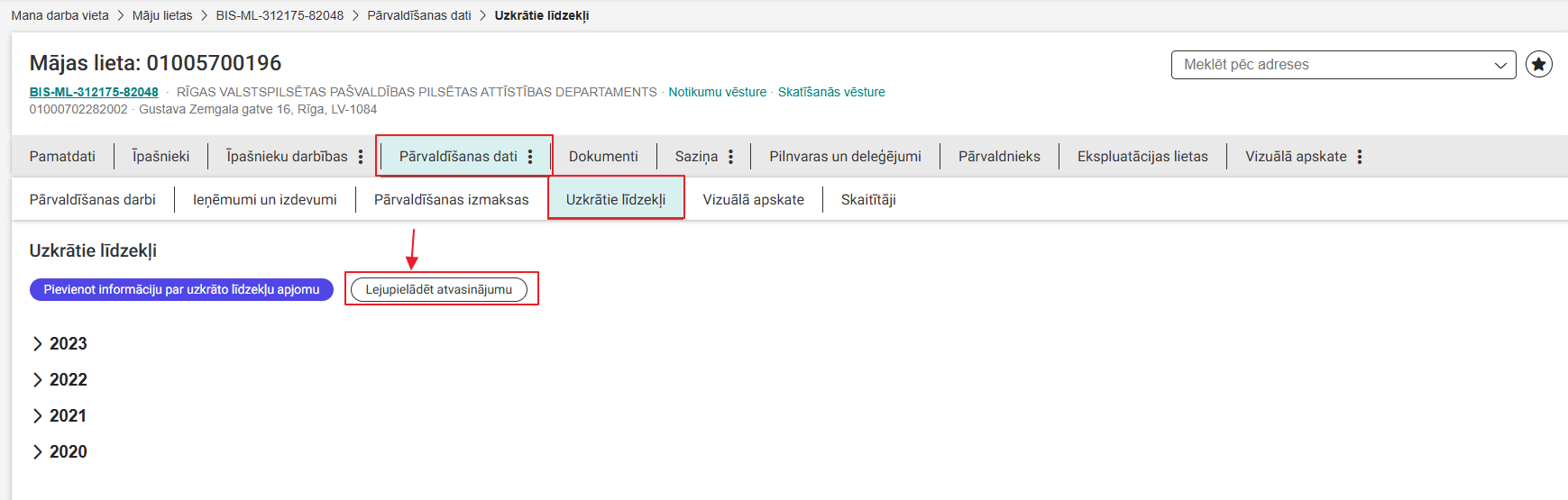
Task: Open the Ieņēmumi un izdevumi sub-tab
Action: pos(265,200)
